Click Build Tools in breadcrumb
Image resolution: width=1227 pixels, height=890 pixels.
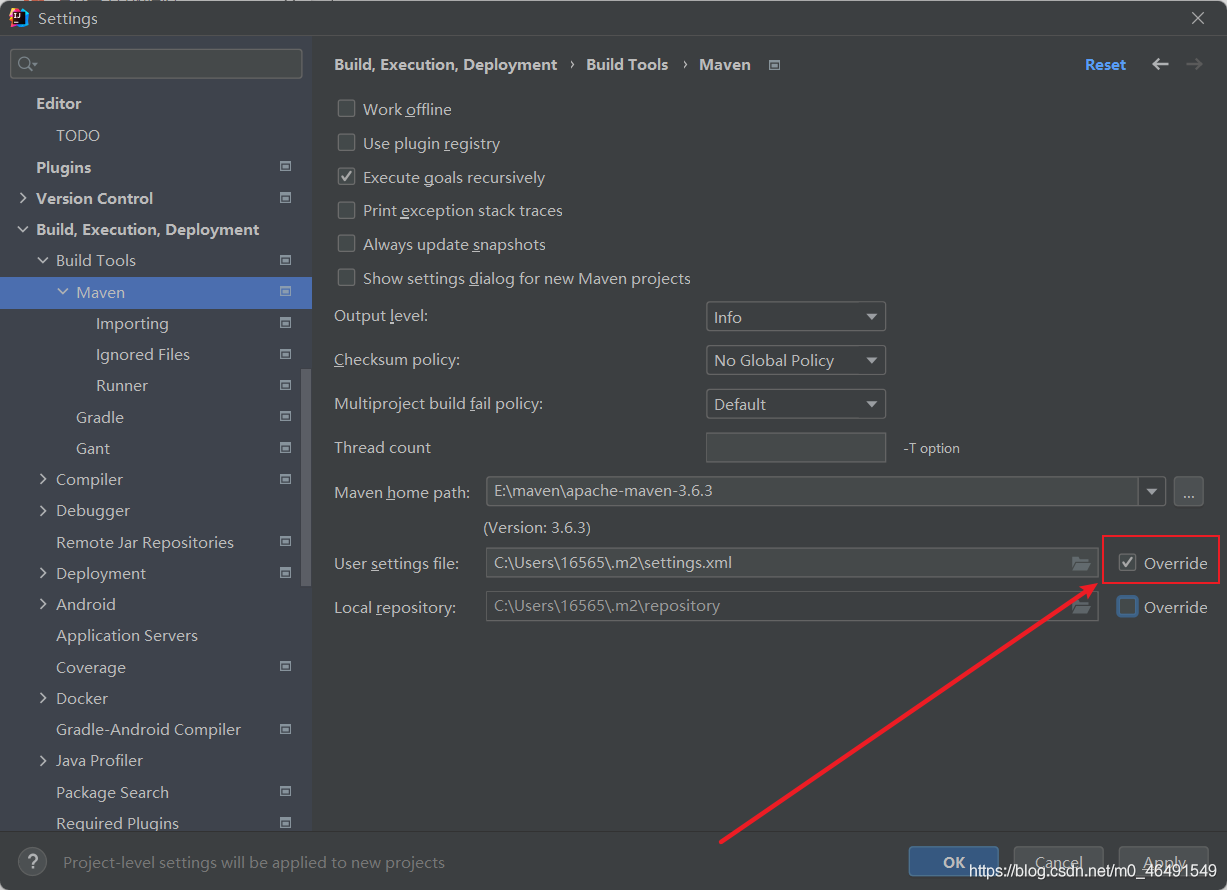pyautogui.click(x=627, y=64)
